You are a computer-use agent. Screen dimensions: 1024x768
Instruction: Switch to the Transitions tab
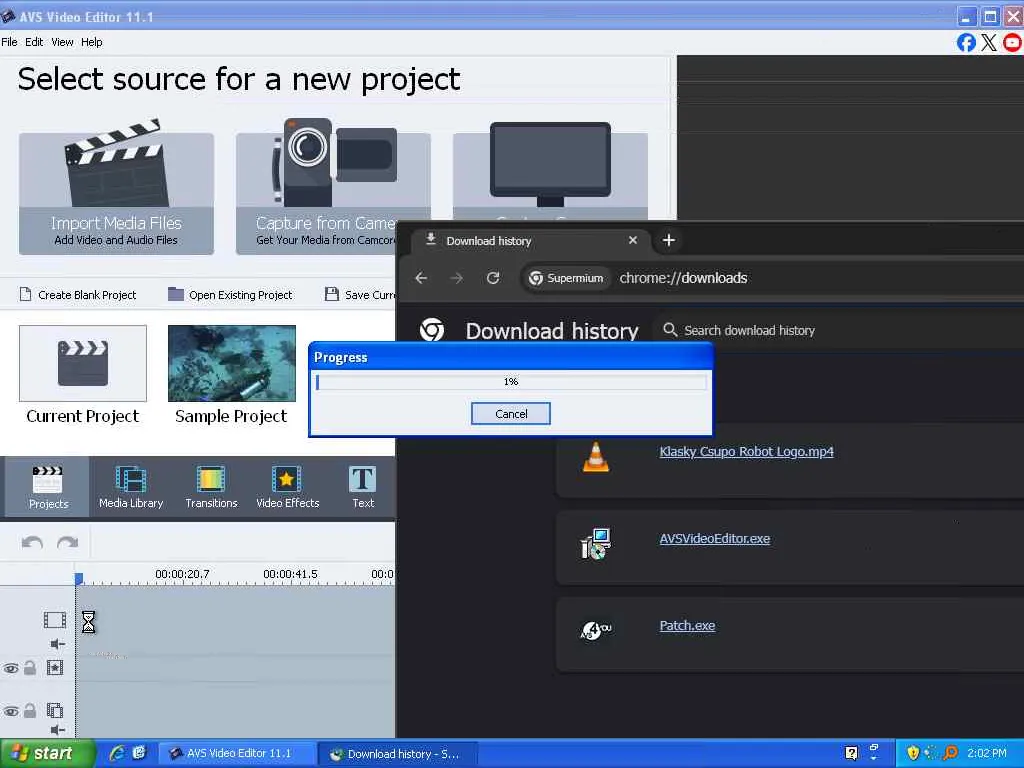[211, 487]
